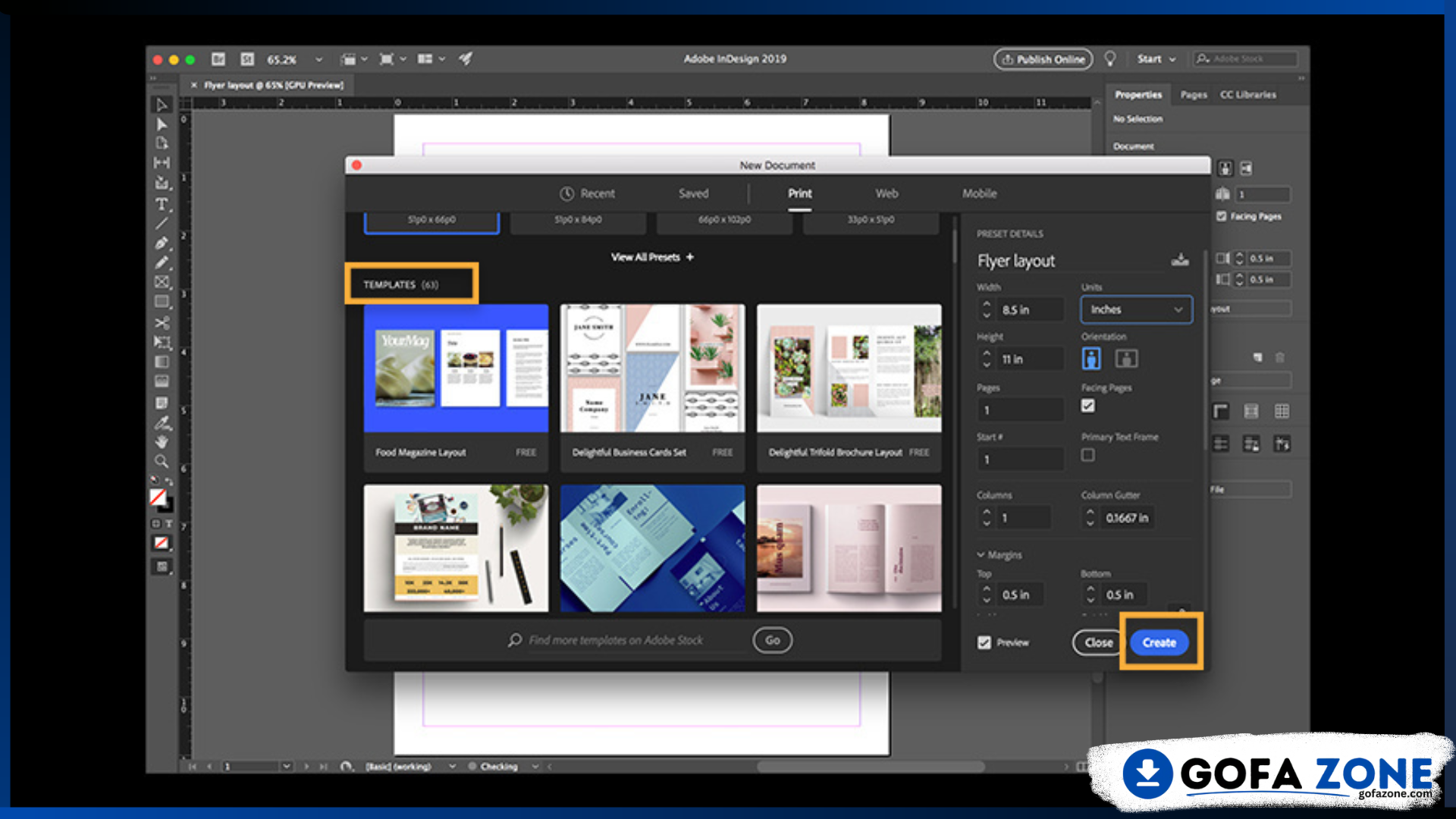The image size is (1456, 819).
Task: Click the lightbulb learn icon
Action: point(1110,58)
